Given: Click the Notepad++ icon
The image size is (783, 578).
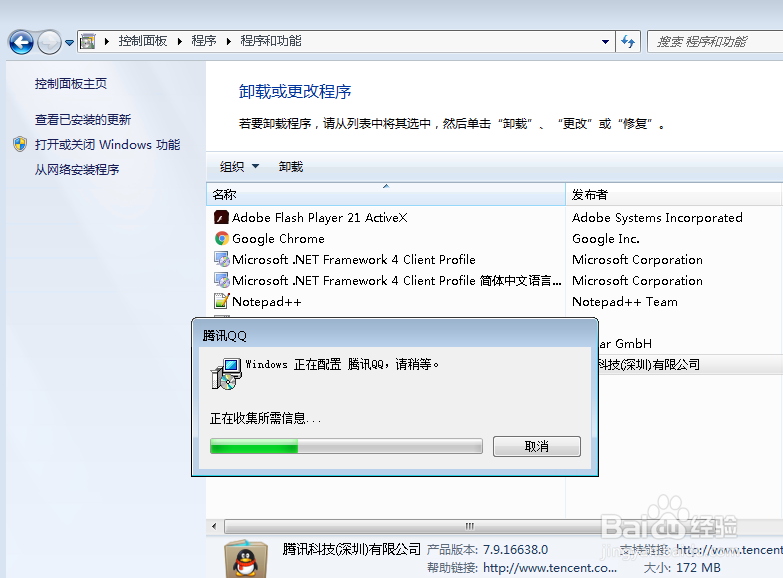Looking at the screenshot, I should tap(221, 301).
